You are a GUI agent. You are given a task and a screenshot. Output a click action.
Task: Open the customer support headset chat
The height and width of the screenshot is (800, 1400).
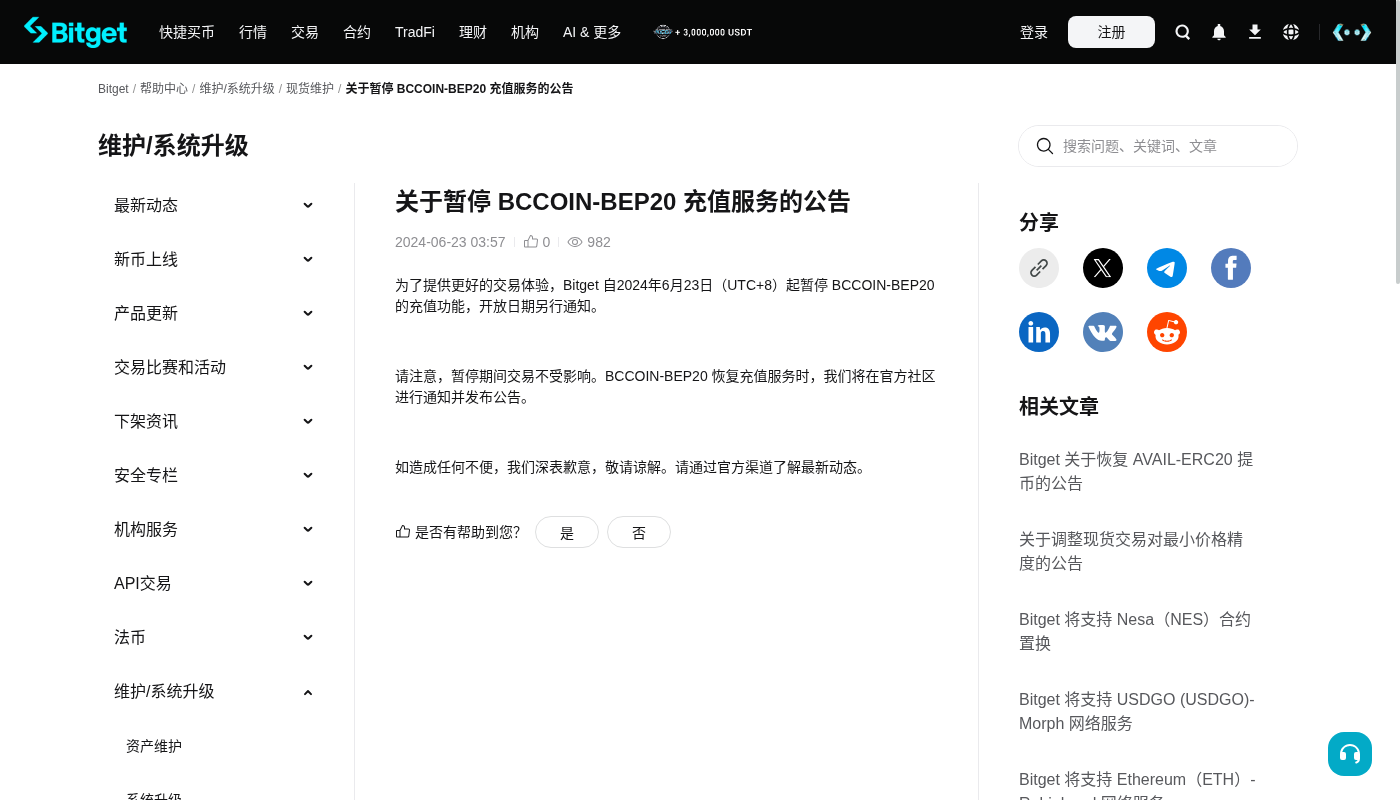[1350, 754]
